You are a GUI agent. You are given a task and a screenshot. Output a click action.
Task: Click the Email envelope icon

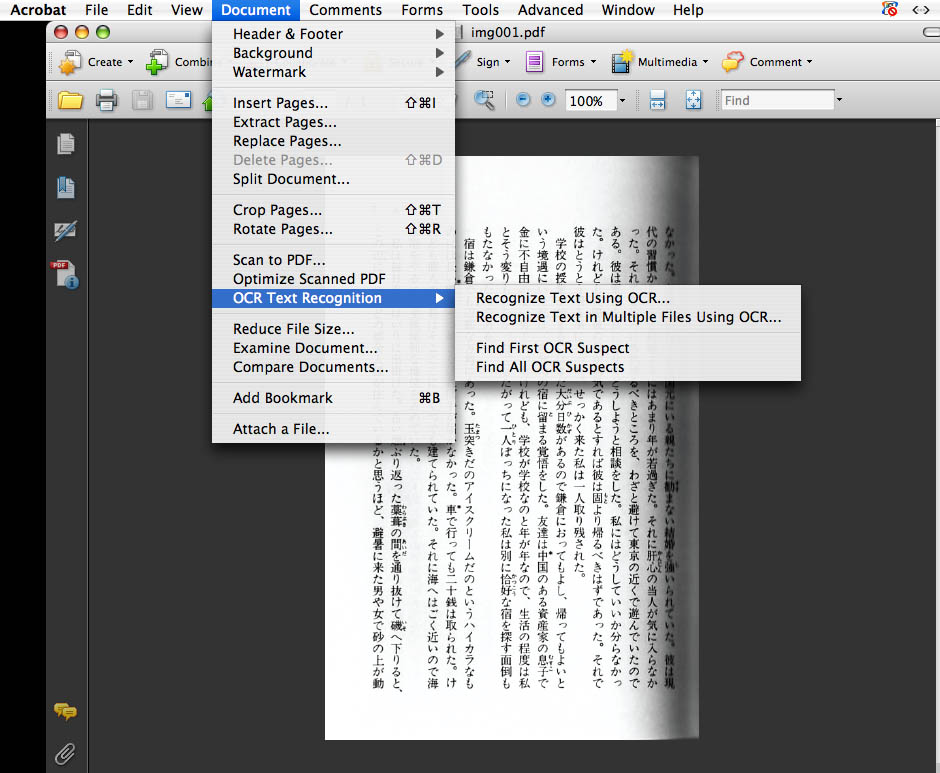[179, 100]
